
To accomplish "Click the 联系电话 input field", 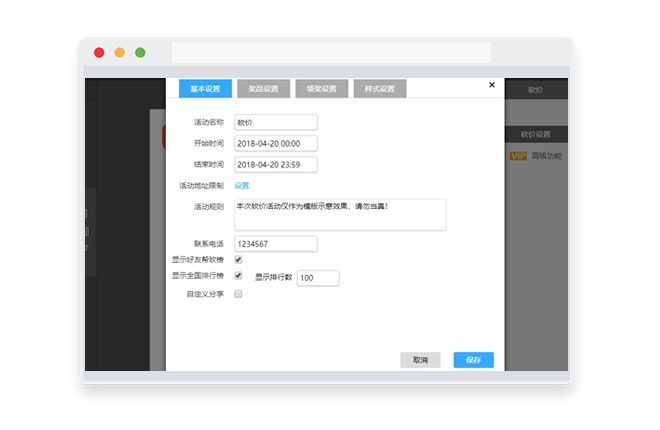I will 276,244.
